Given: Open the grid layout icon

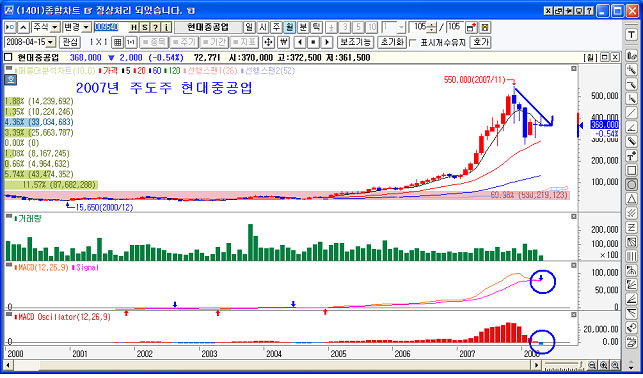Looking at the screenshot, I should (x=118, y=42).
